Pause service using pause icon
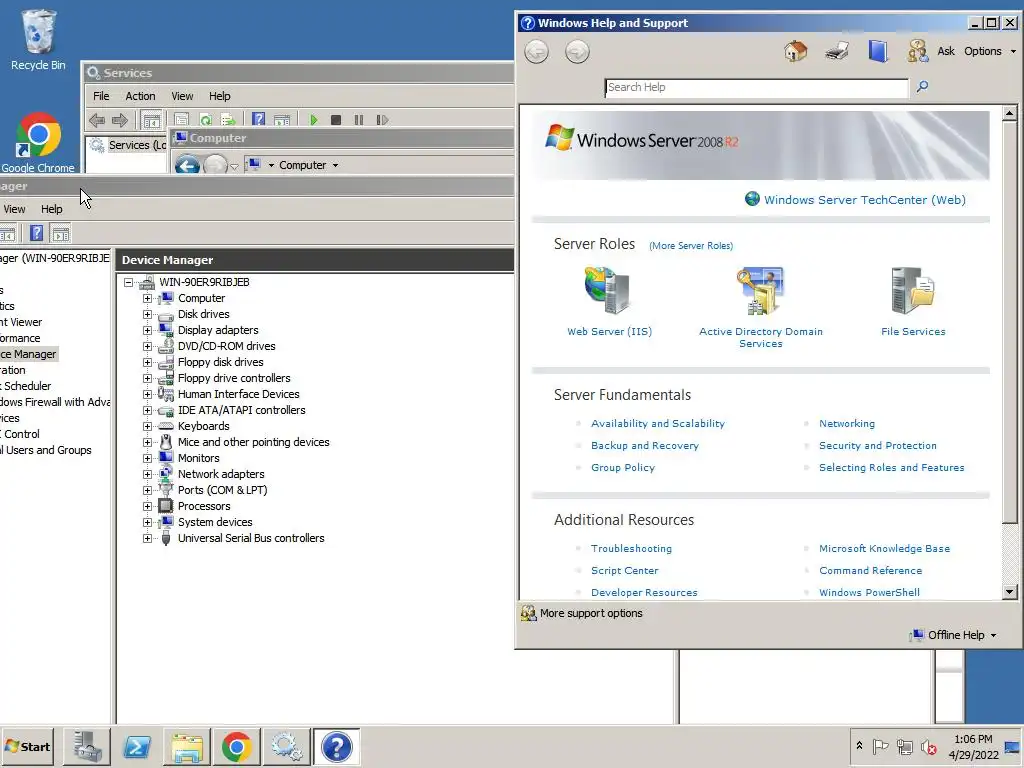Screen dimensions: 1024x768 (x=359, y=120)
